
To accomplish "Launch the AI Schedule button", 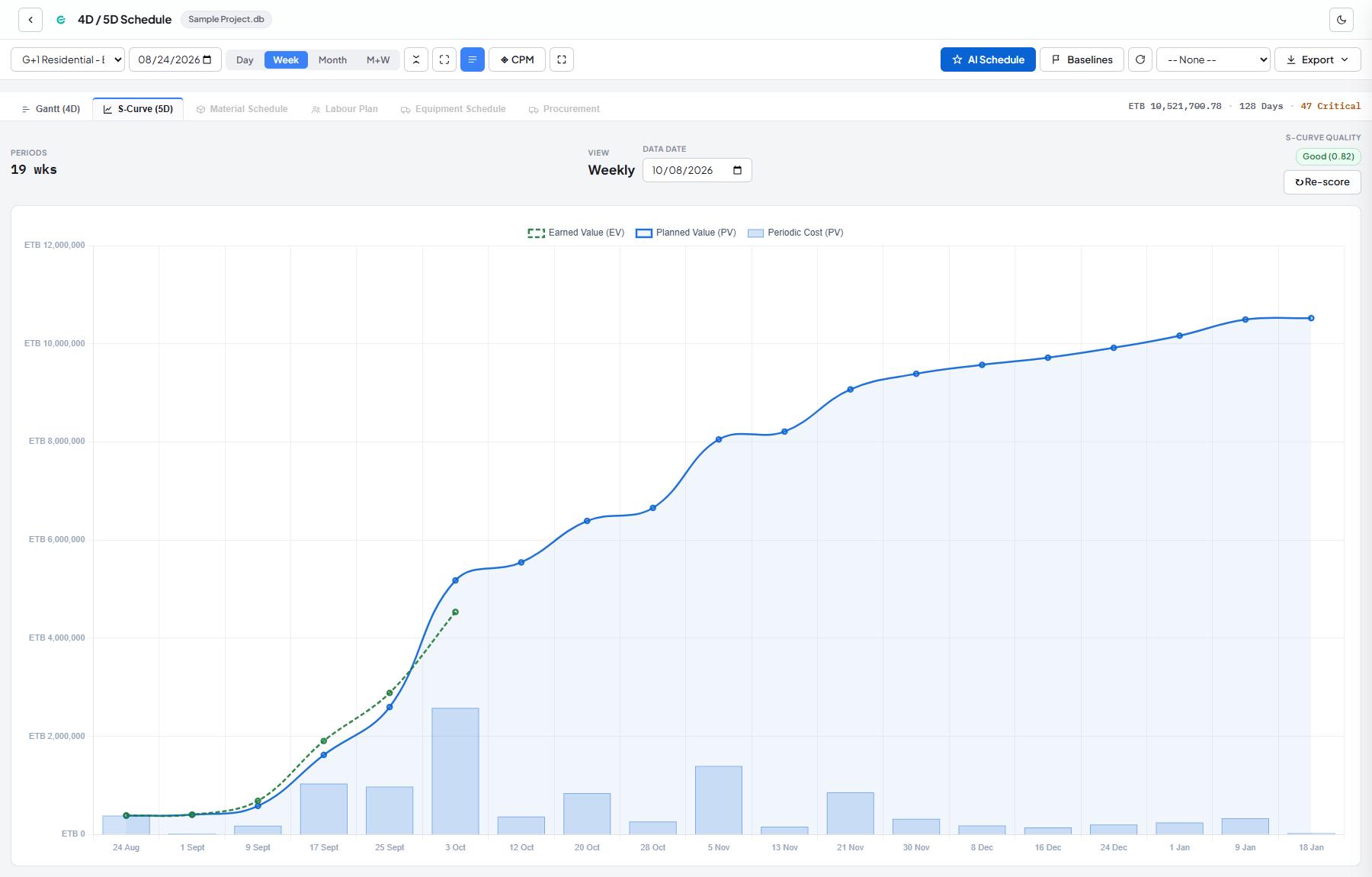I will 988,59.
